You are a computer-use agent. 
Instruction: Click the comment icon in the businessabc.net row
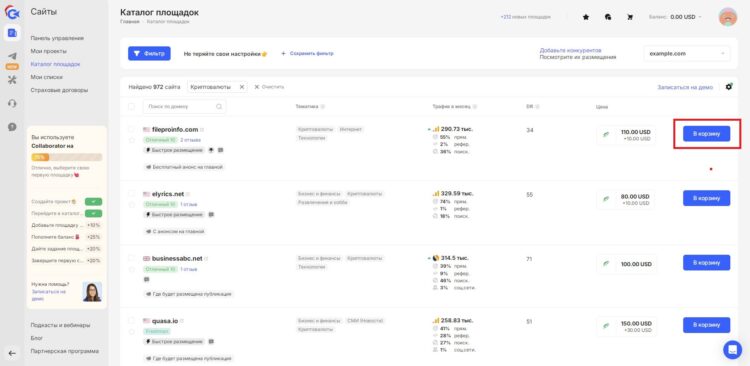pyautogui.click(x=146, y=279)
